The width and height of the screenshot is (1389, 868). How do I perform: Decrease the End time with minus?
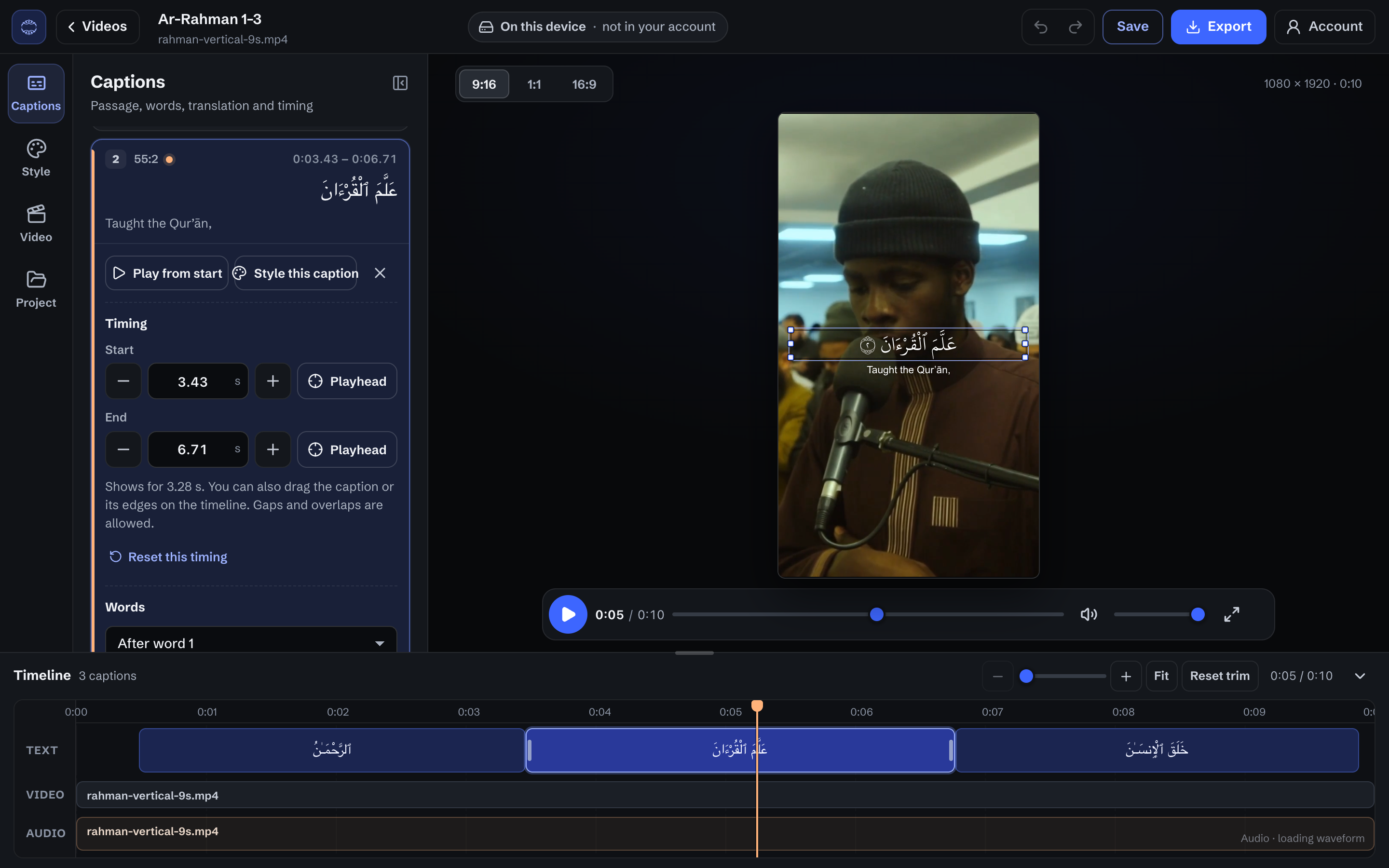pyautogui.click(x=123, y=449)
